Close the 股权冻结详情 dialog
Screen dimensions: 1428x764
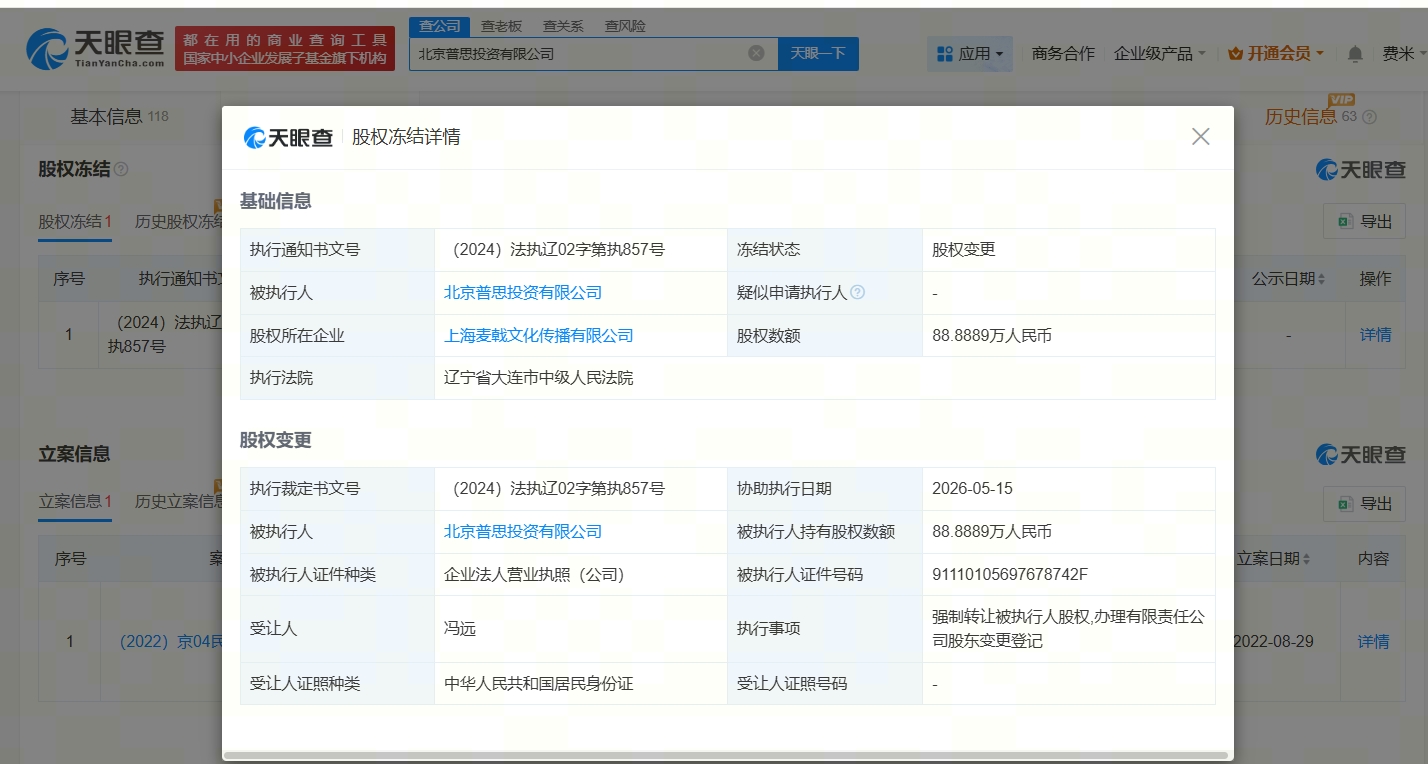click(x=1201, y=137)
